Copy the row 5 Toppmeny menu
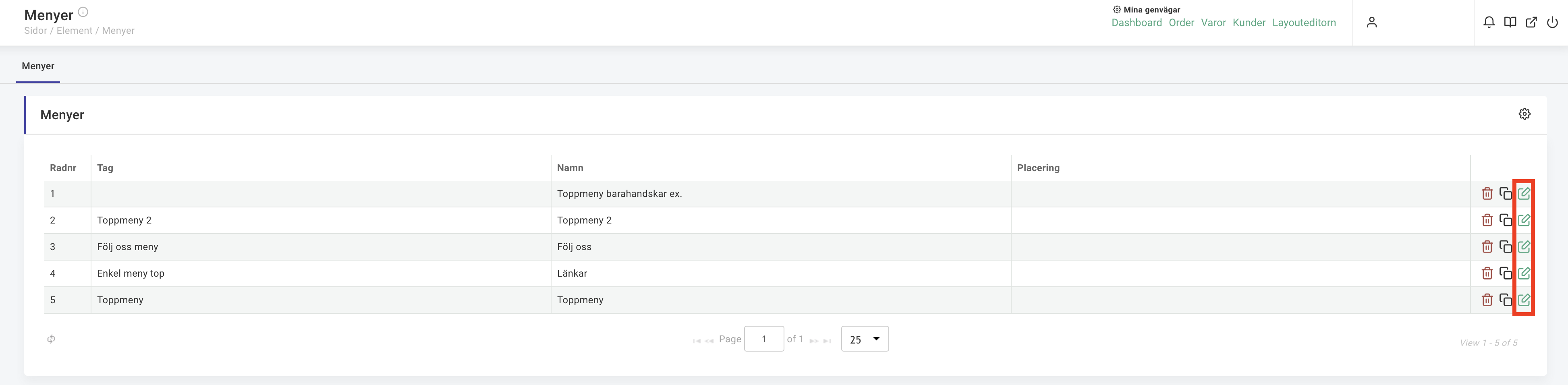 (x=1505, y=300)
